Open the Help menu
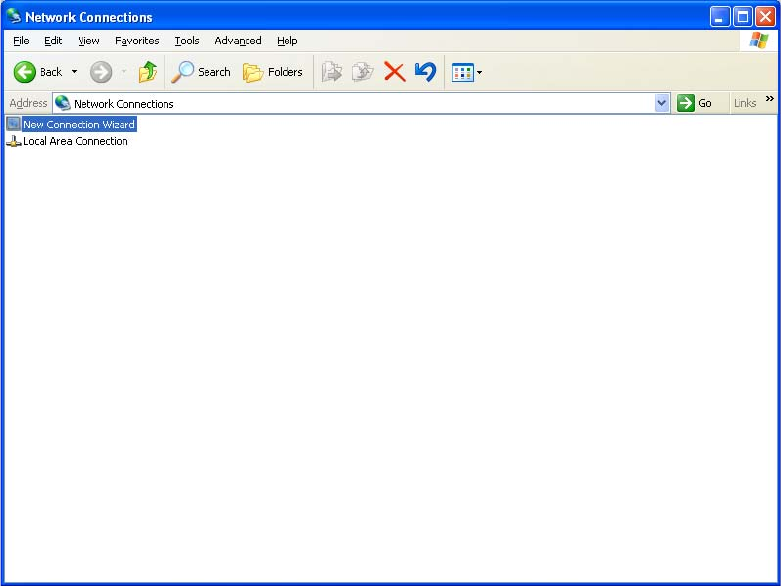781x586 pixels. coord(287,41)
